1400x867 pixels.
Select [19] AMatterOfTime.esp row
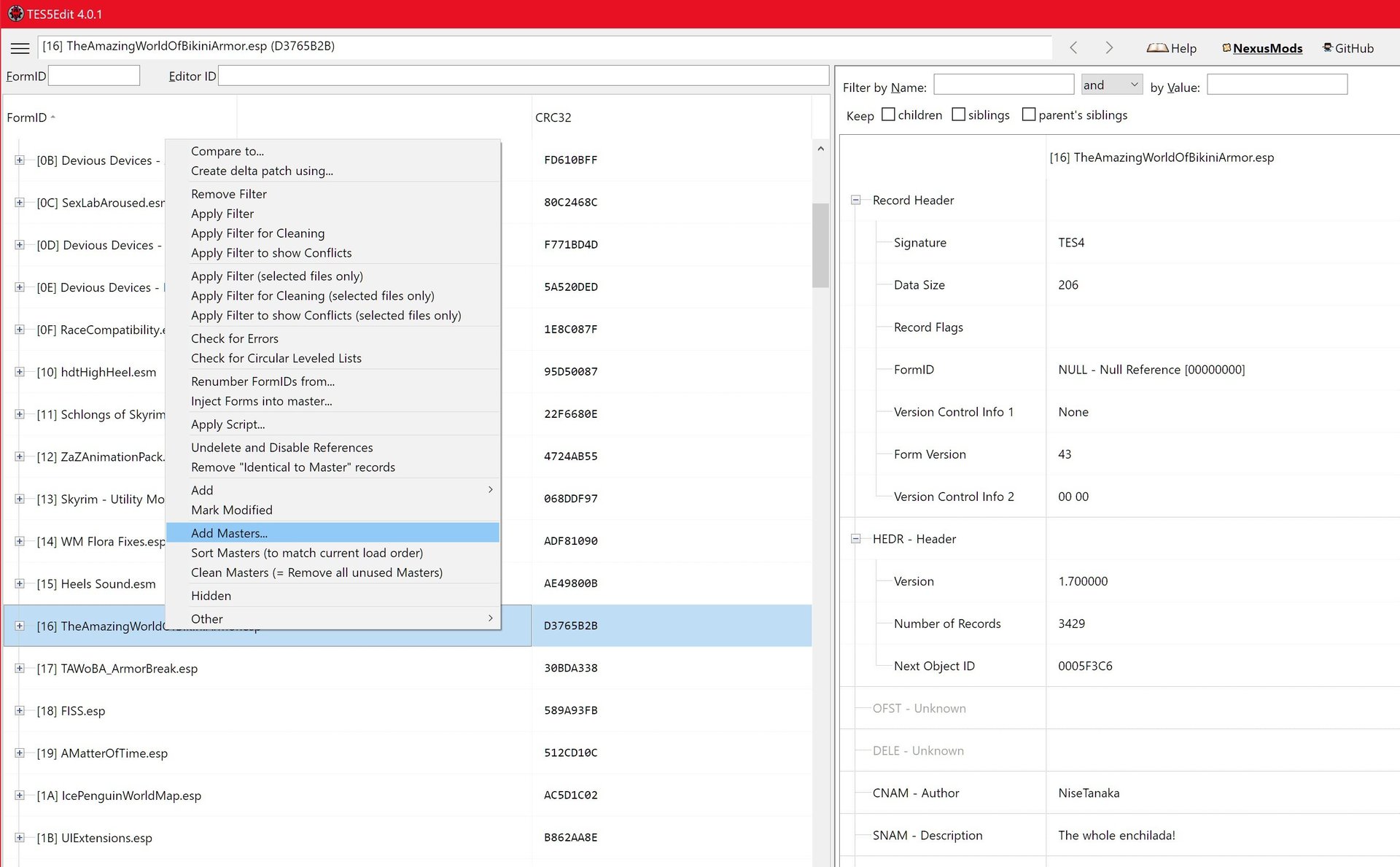tap(408, 753)
